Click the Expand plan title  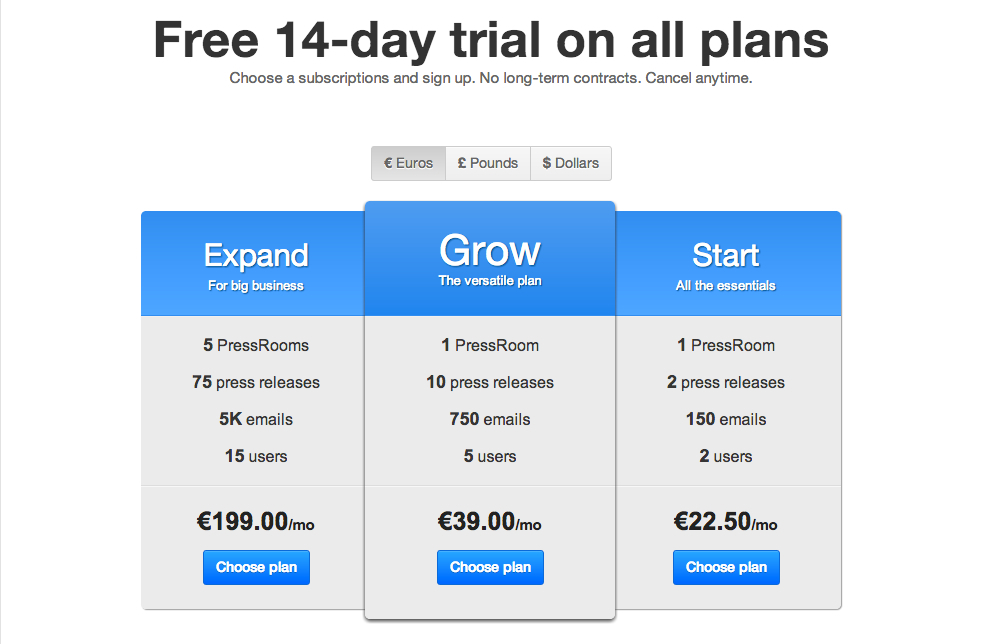point(256,255)
